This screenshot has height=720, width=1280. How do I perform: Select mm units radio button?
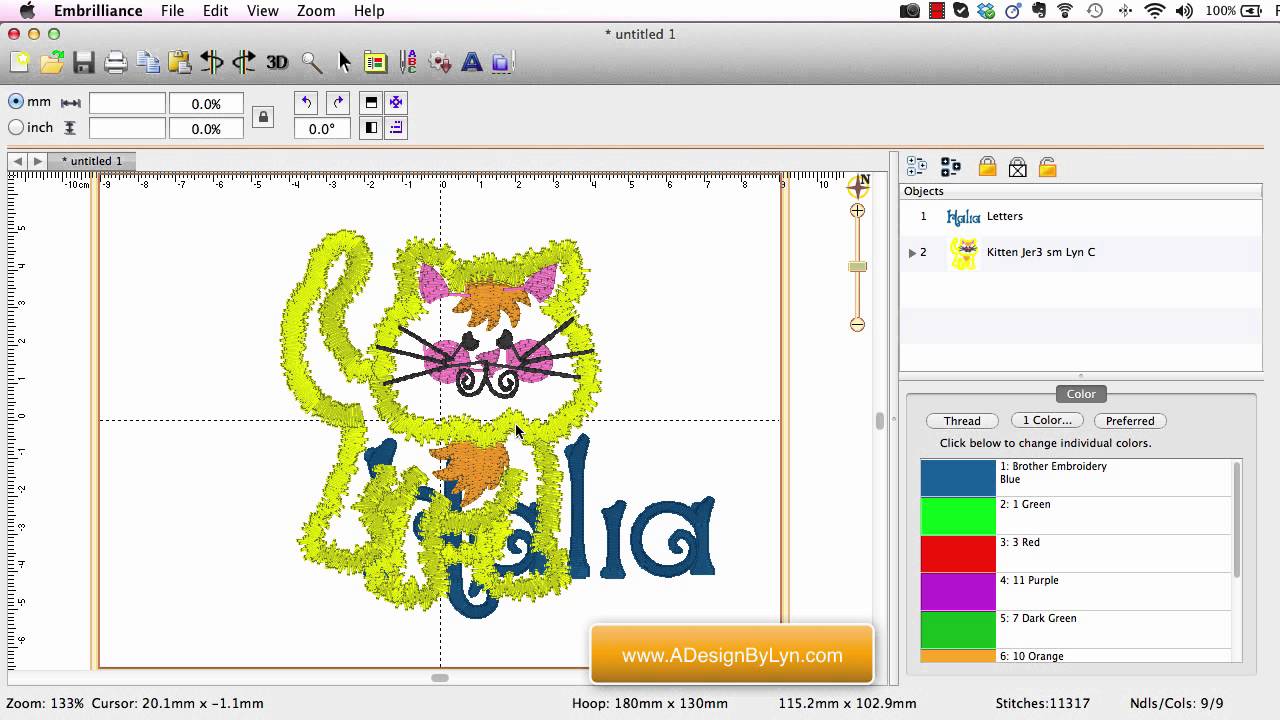(x=16, y=102)
